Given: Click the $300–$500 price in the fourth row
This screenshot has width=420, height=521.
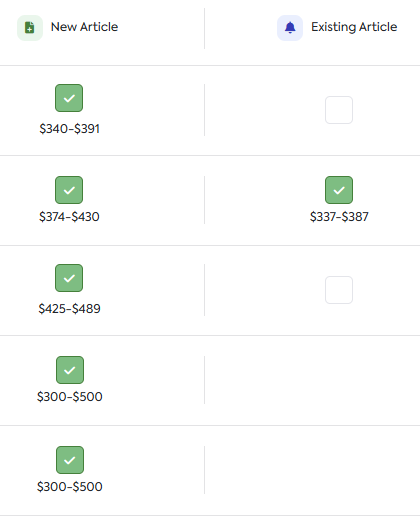Looking at the screenshot, I should [70, 397].
